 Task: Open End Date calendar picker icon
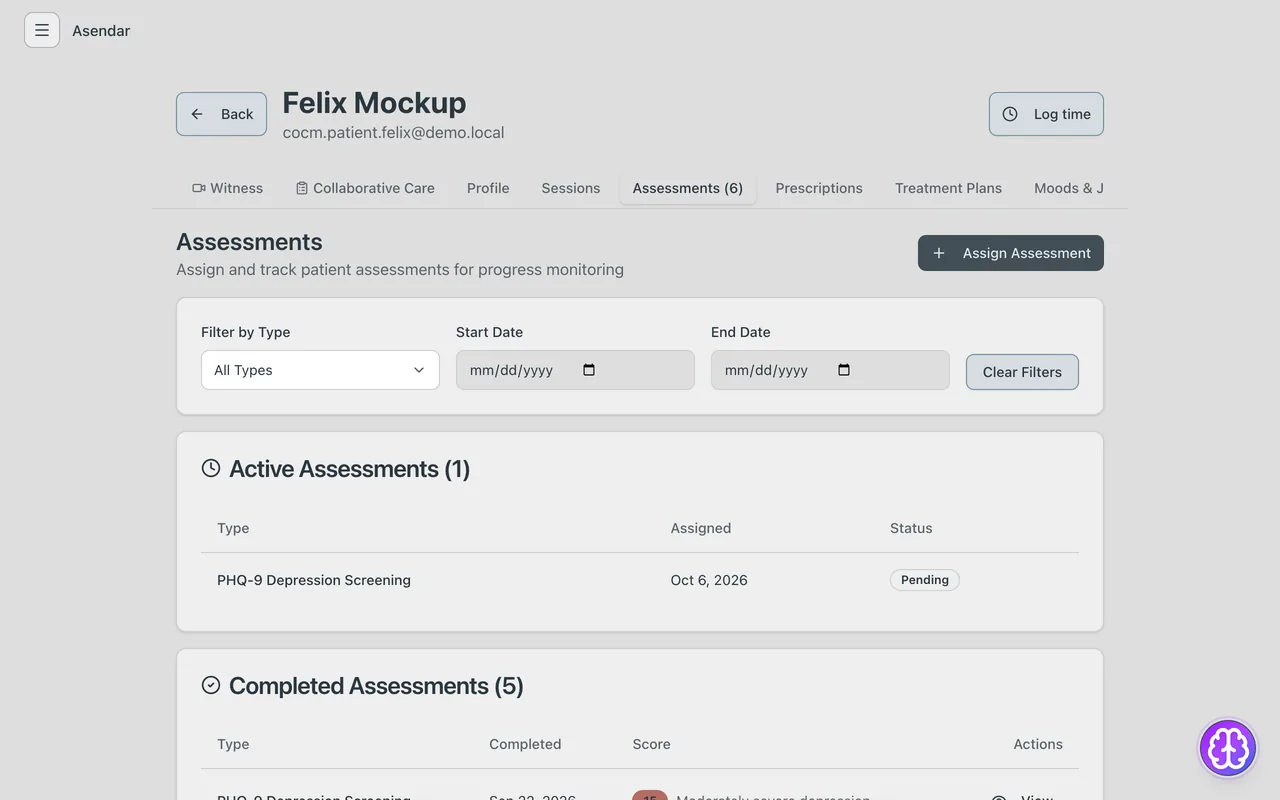[x=844, y=370]
